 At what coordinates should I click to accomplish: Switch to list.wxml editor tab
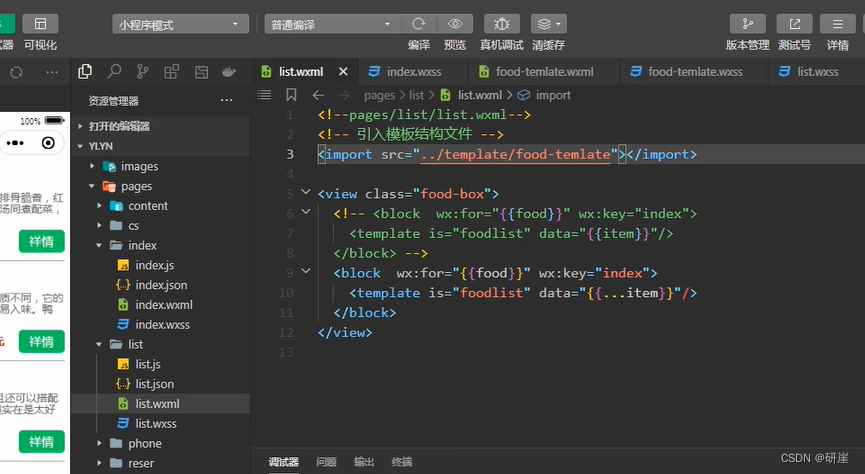coord(301,72)
